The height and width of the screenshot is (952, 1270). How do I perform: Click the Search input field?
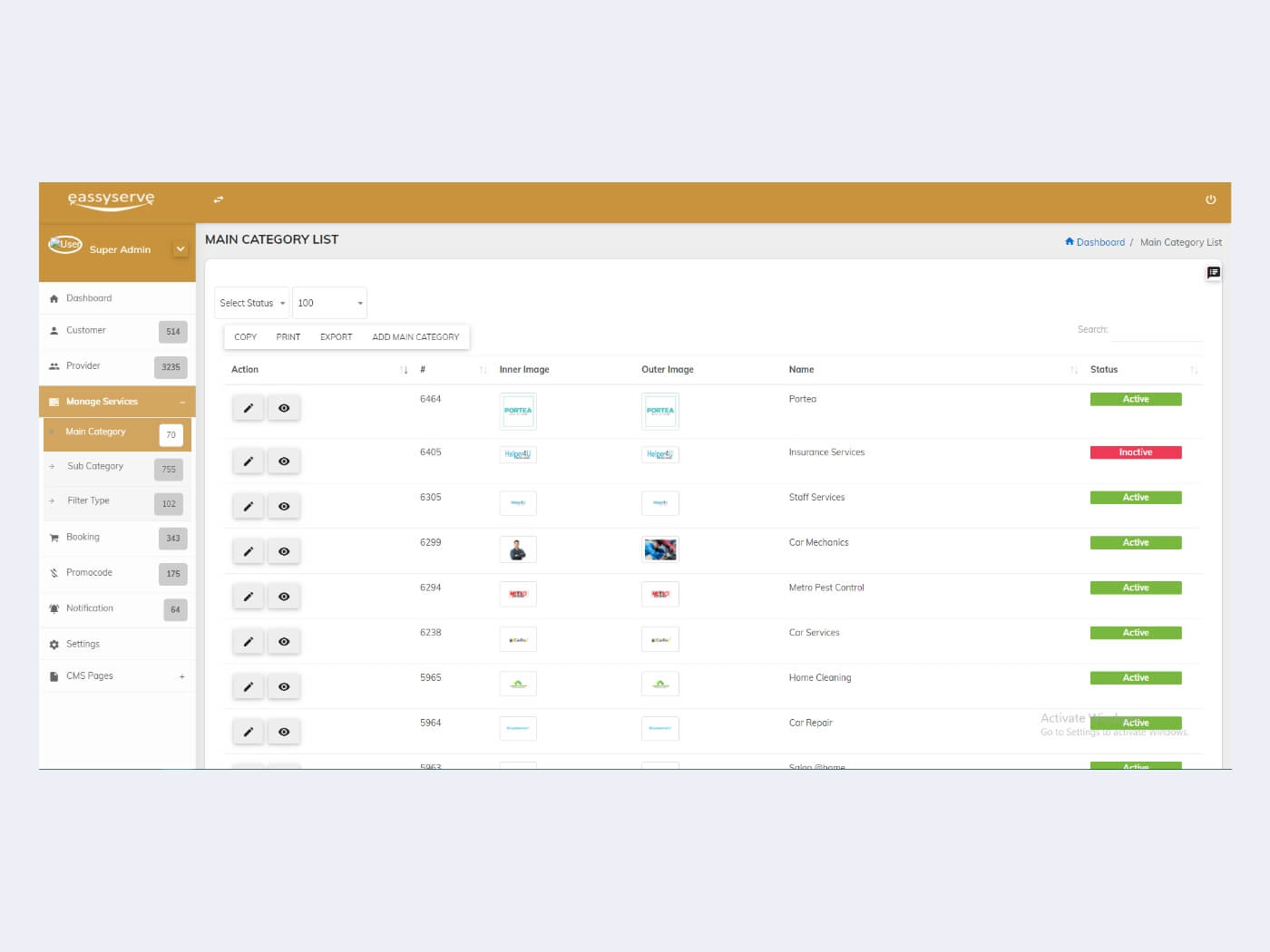tap(1156, 330)
